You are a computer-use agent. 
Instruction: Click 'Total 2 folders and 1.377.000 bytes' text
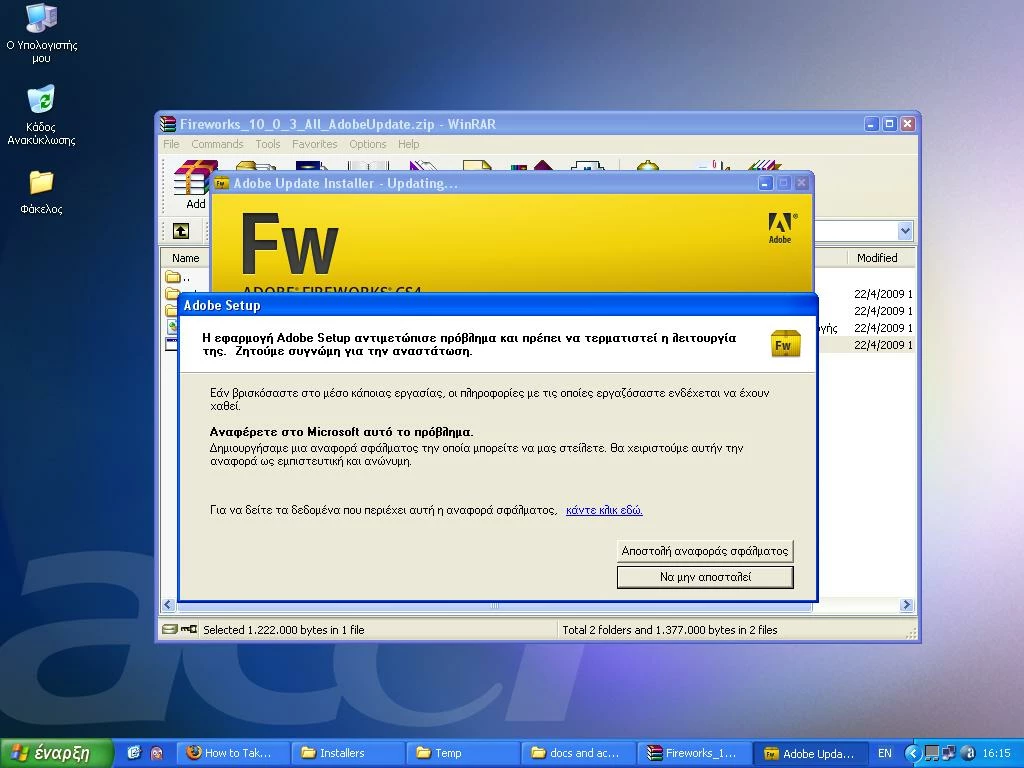tap(669, 630)
